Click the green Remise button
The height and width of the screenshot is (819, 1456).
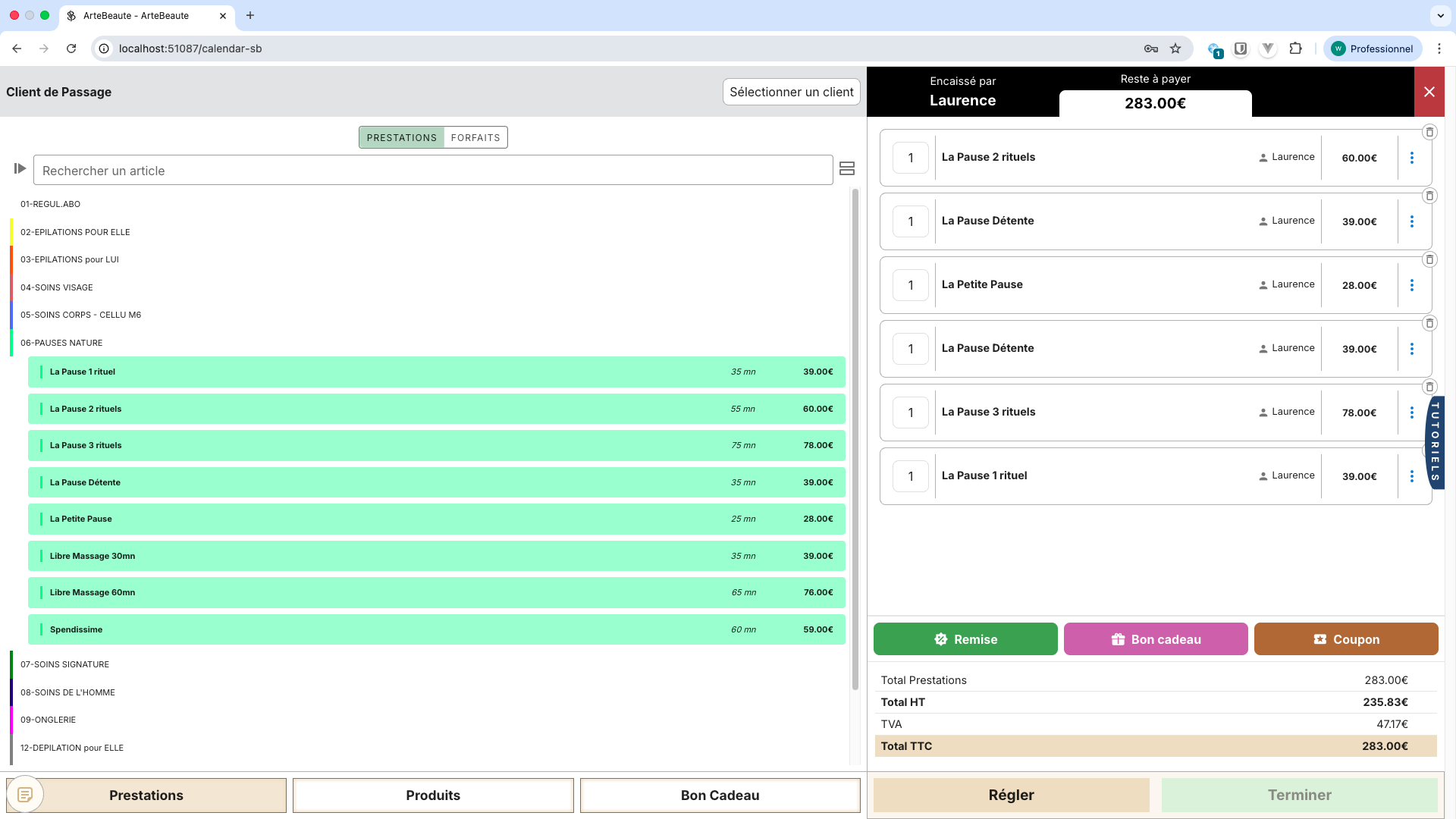click(965, 639)
